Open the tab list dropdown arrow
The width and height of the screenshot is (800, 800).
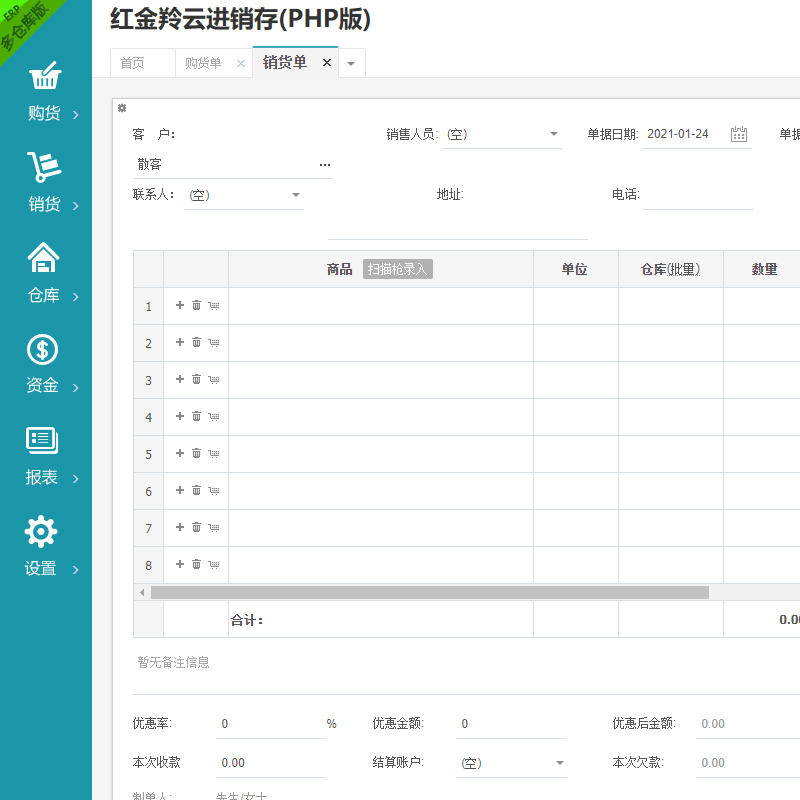click(351, 63)
